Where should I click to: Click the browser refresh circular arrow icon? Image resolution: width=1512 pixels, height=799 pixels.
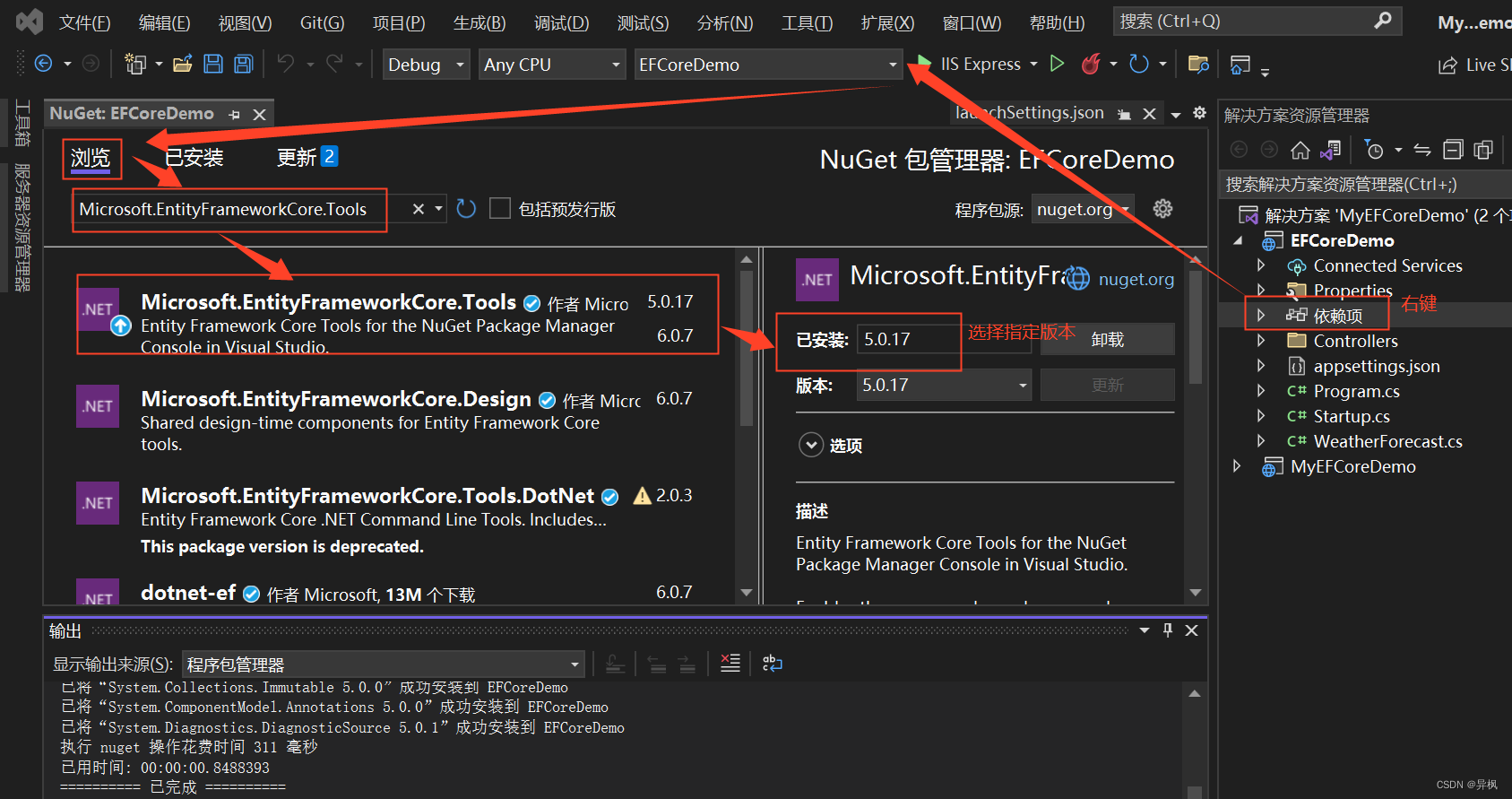[1139, 64]
